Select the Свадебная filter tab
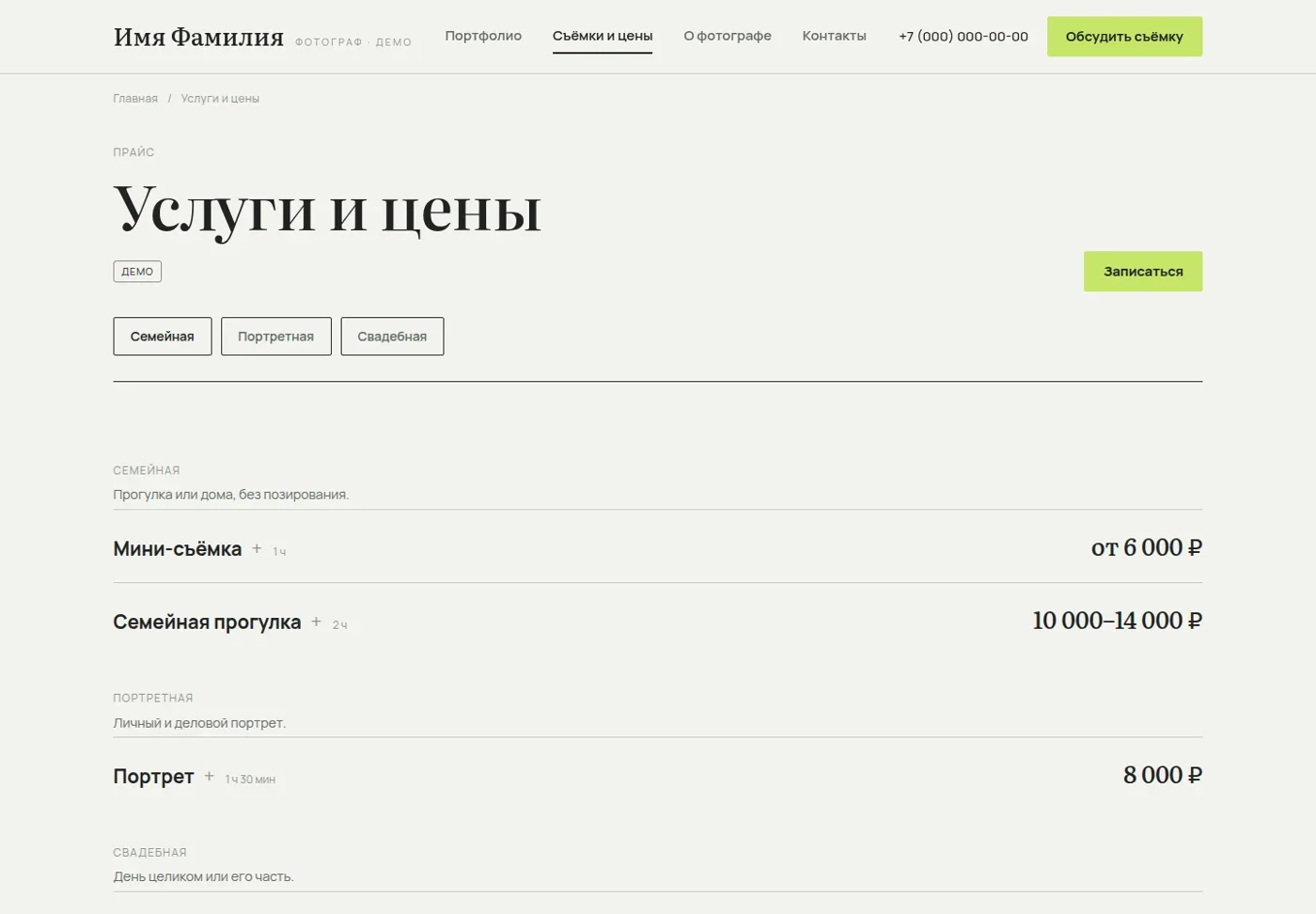 coord(392,337)
